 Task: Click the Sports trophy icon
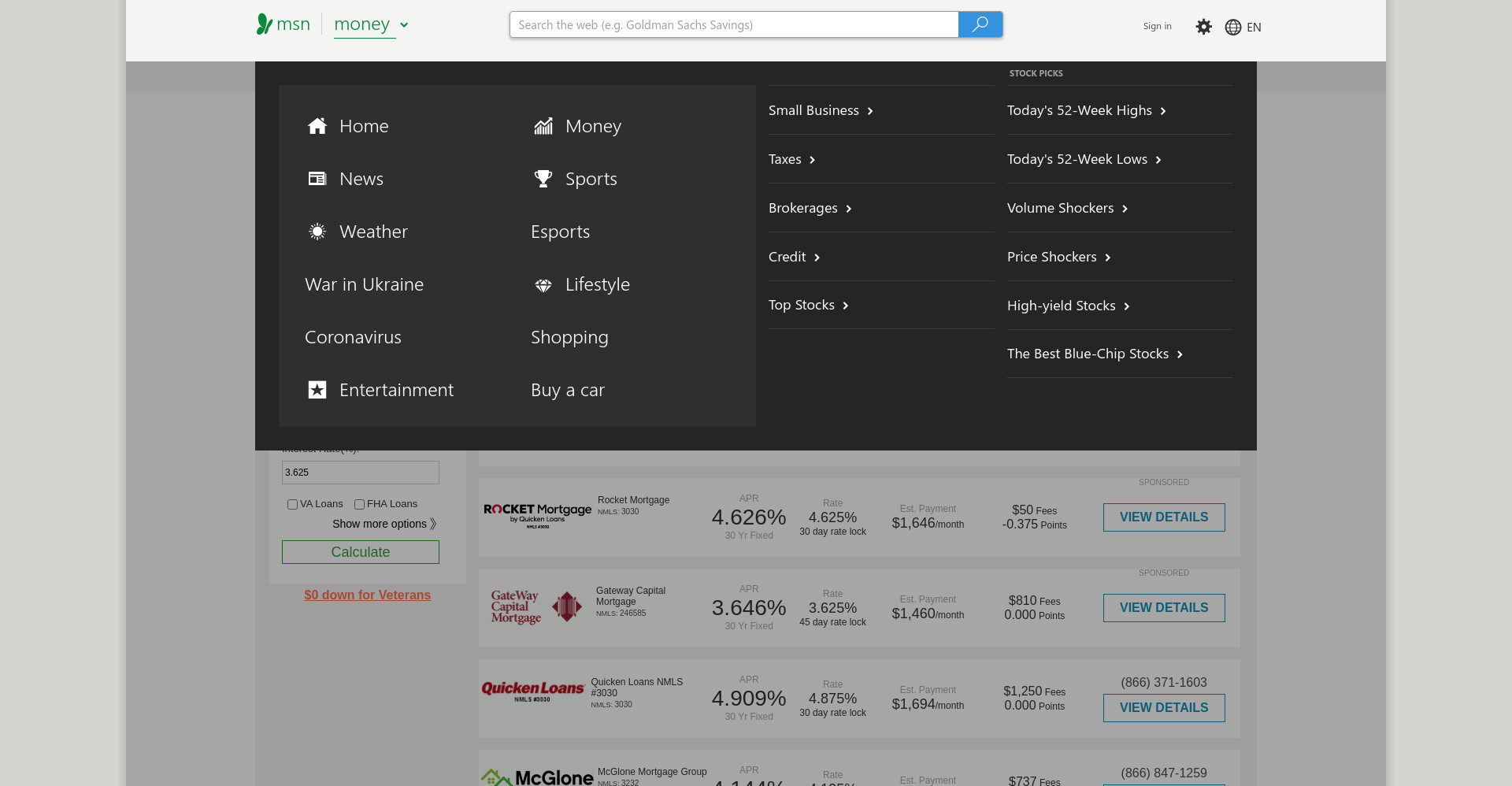pos(543,179)
